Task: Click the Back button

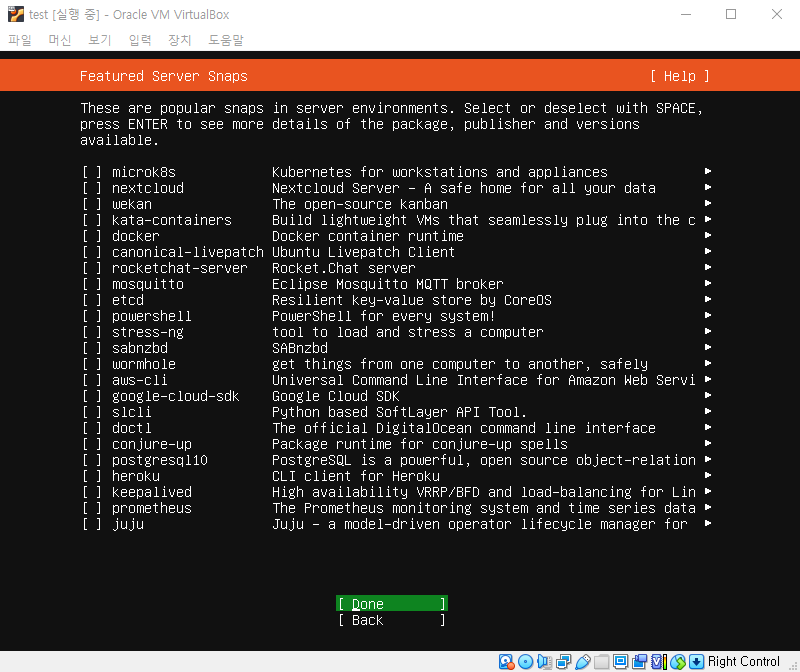Action: (392, 620)
